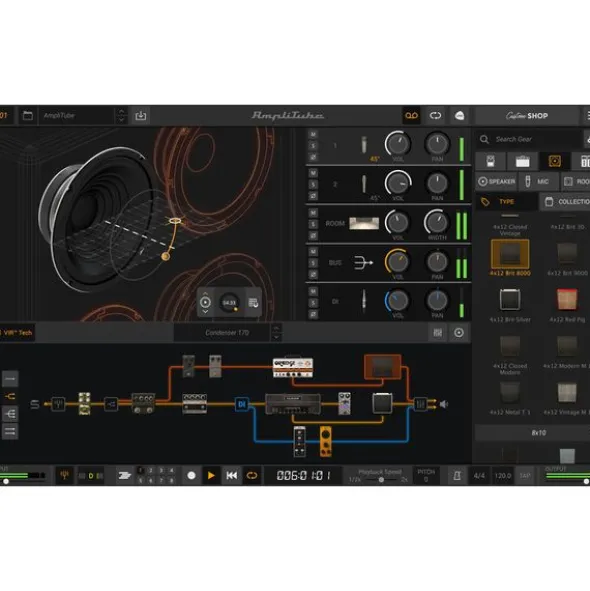Open the Custom SHOP

[x=527, y=116]
